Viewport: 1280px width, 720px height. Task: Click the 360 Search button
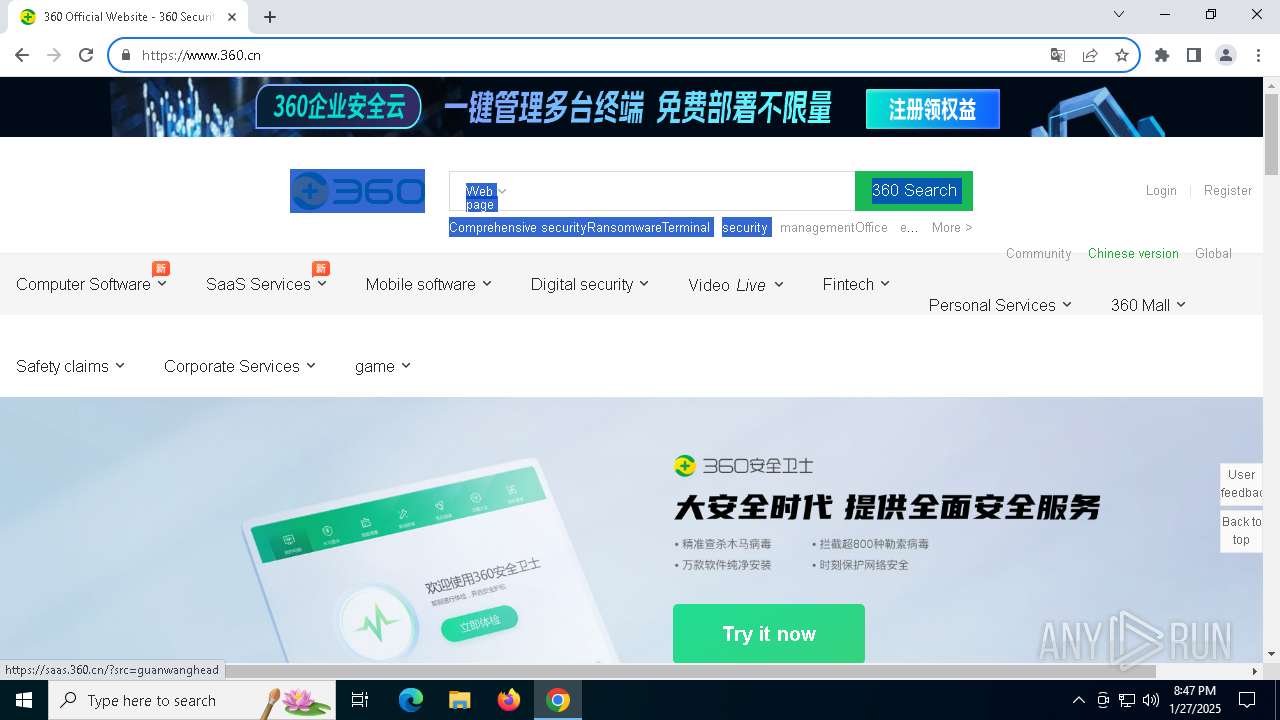(914, 191)
